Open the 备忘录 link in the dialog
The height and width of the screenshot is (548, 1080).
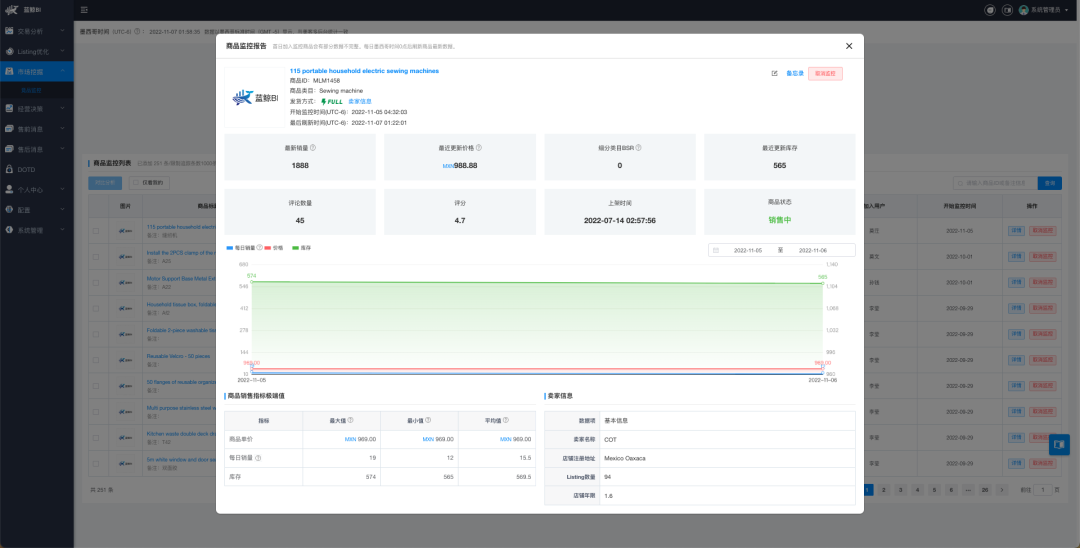(x=795, y=73)
